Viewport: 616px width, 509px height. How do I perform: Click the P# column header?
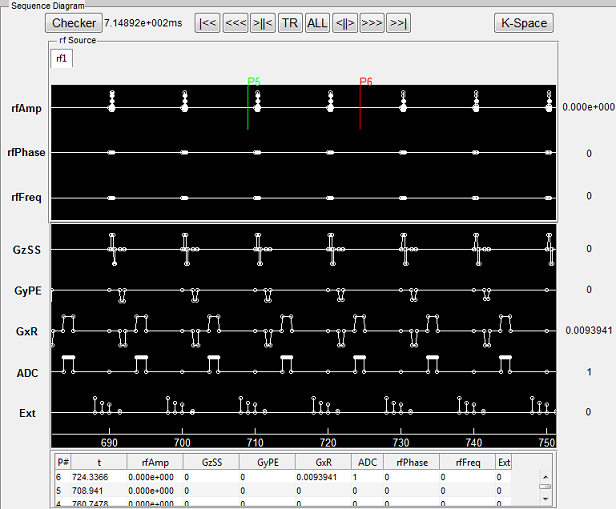tap(63, 462)
